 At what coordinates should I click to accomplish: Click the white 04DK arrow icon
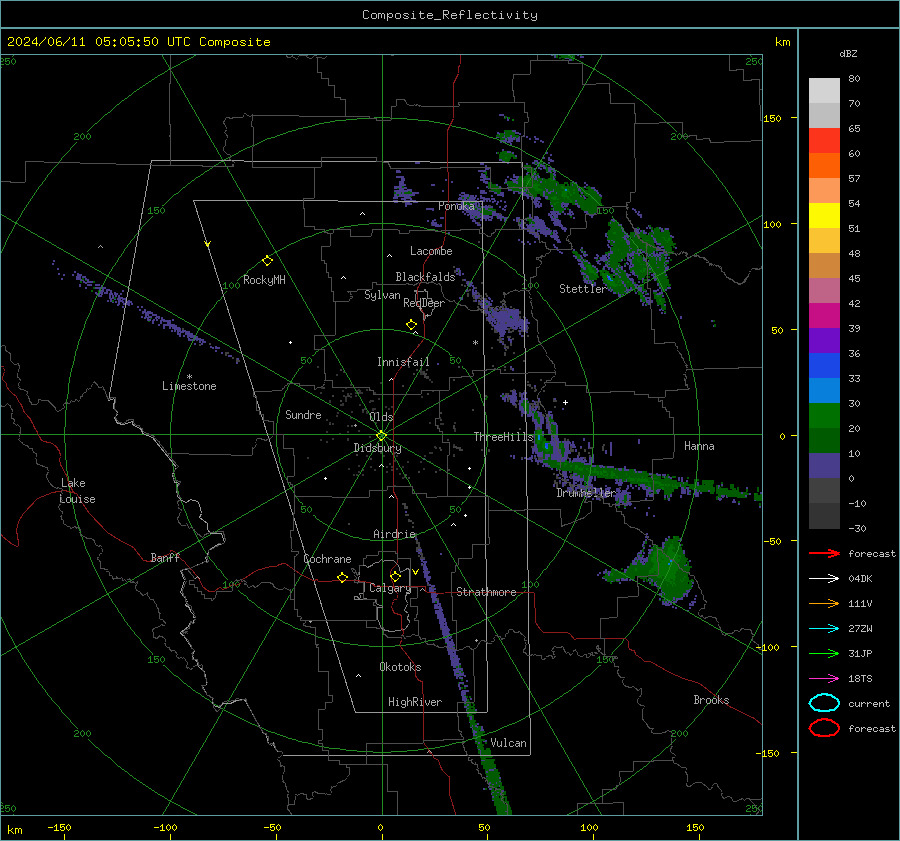824,579
